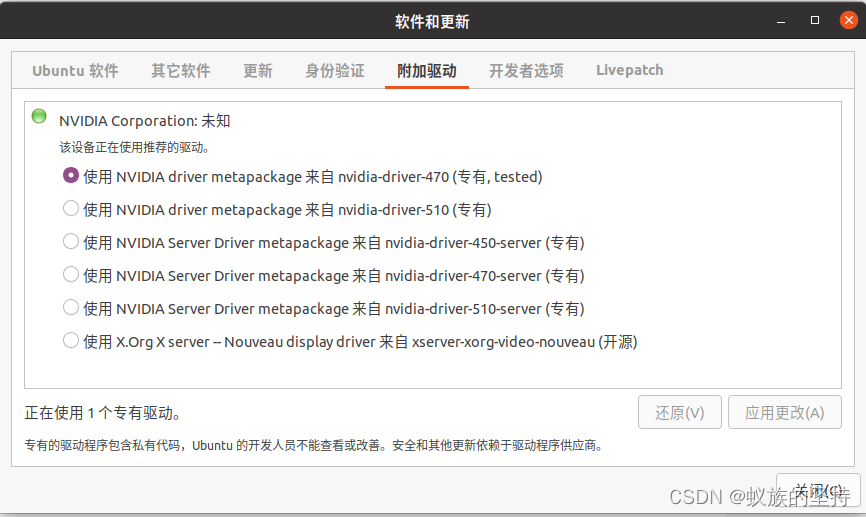
Task: Open the Livepatch tab
Action: tap(630, 71)
